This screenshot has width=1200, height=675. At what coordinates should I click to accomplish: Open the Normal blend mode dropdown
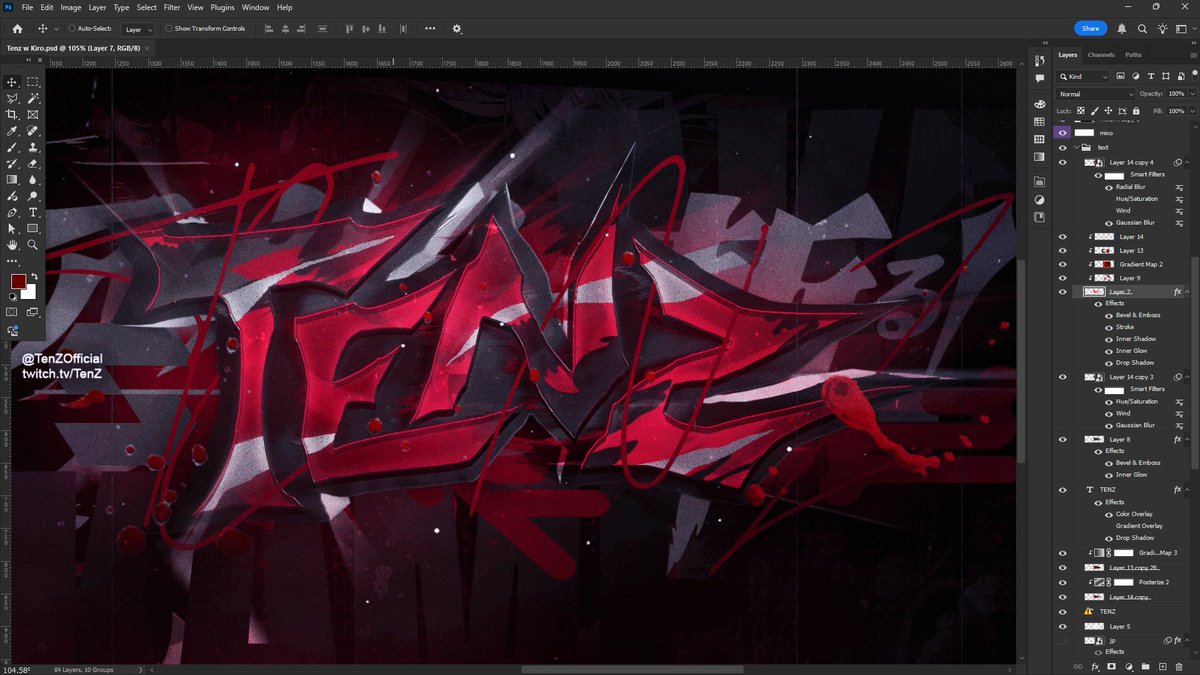tap(1097, 94)
